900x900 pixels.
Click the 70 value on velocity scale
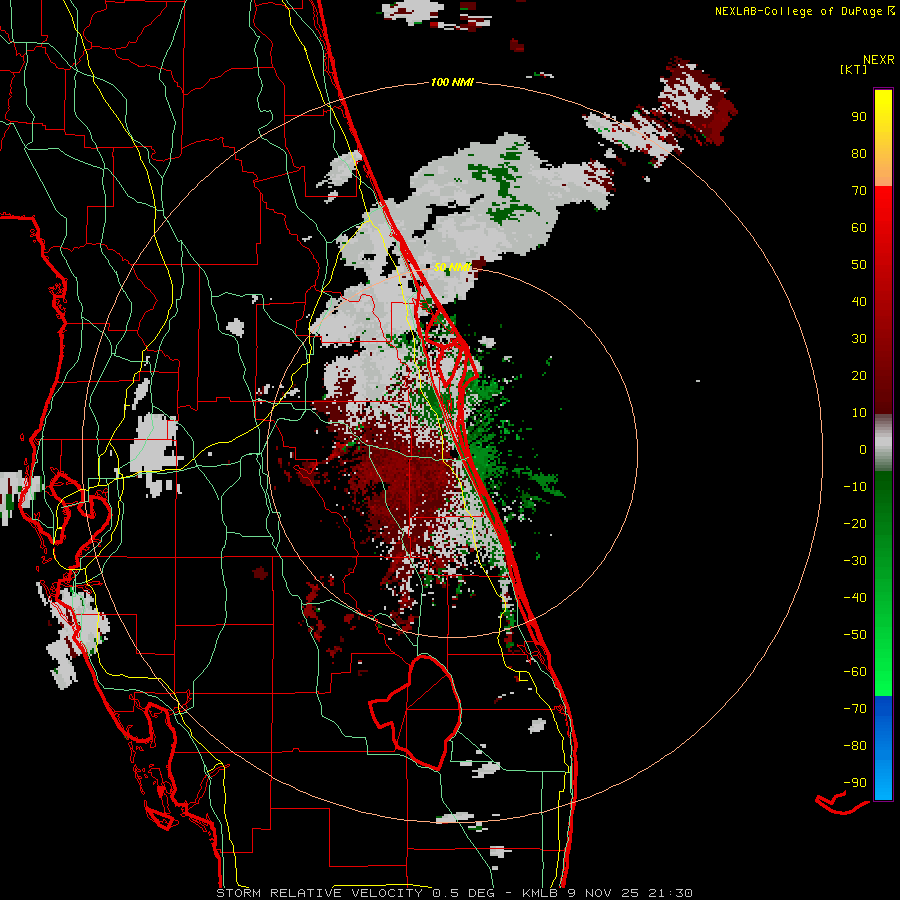tap(859, 191)
